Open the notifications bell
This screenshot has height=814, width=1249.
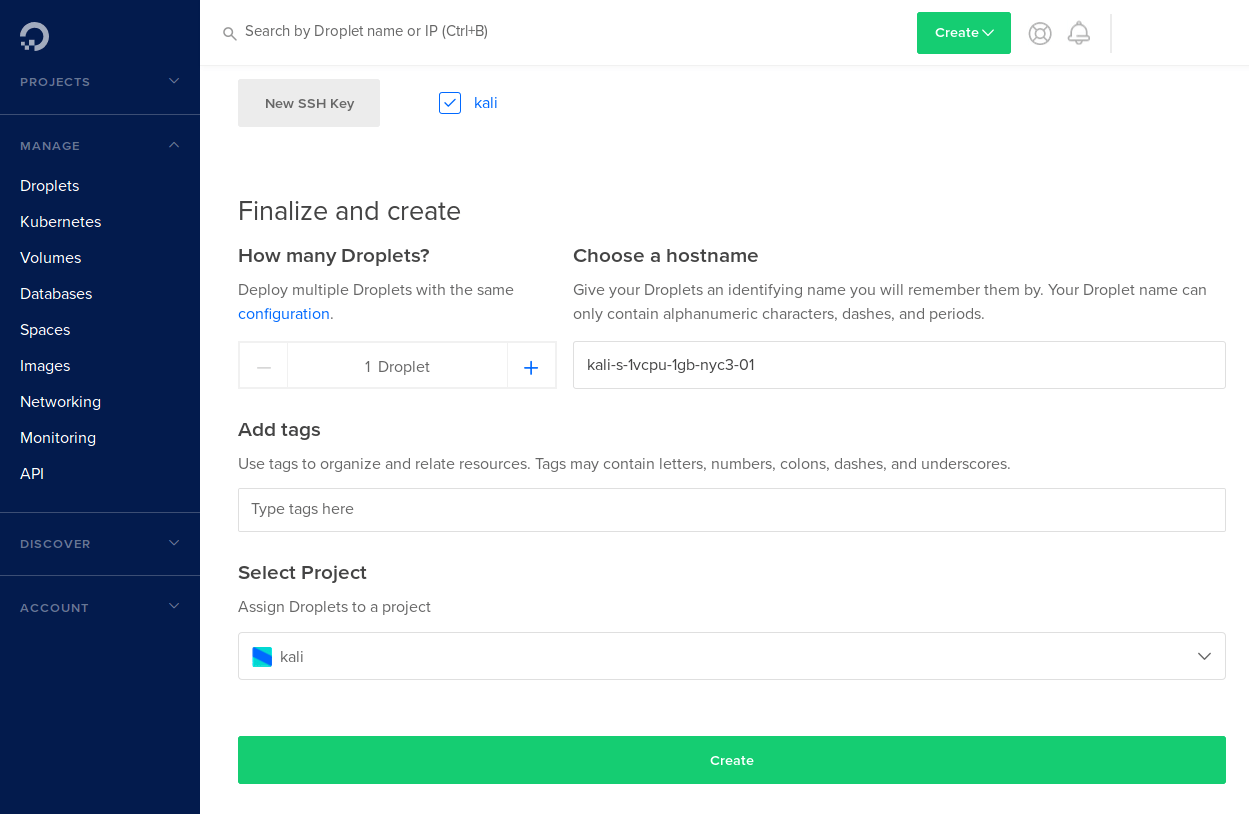pyautogui.click(x=1078, y=33)
